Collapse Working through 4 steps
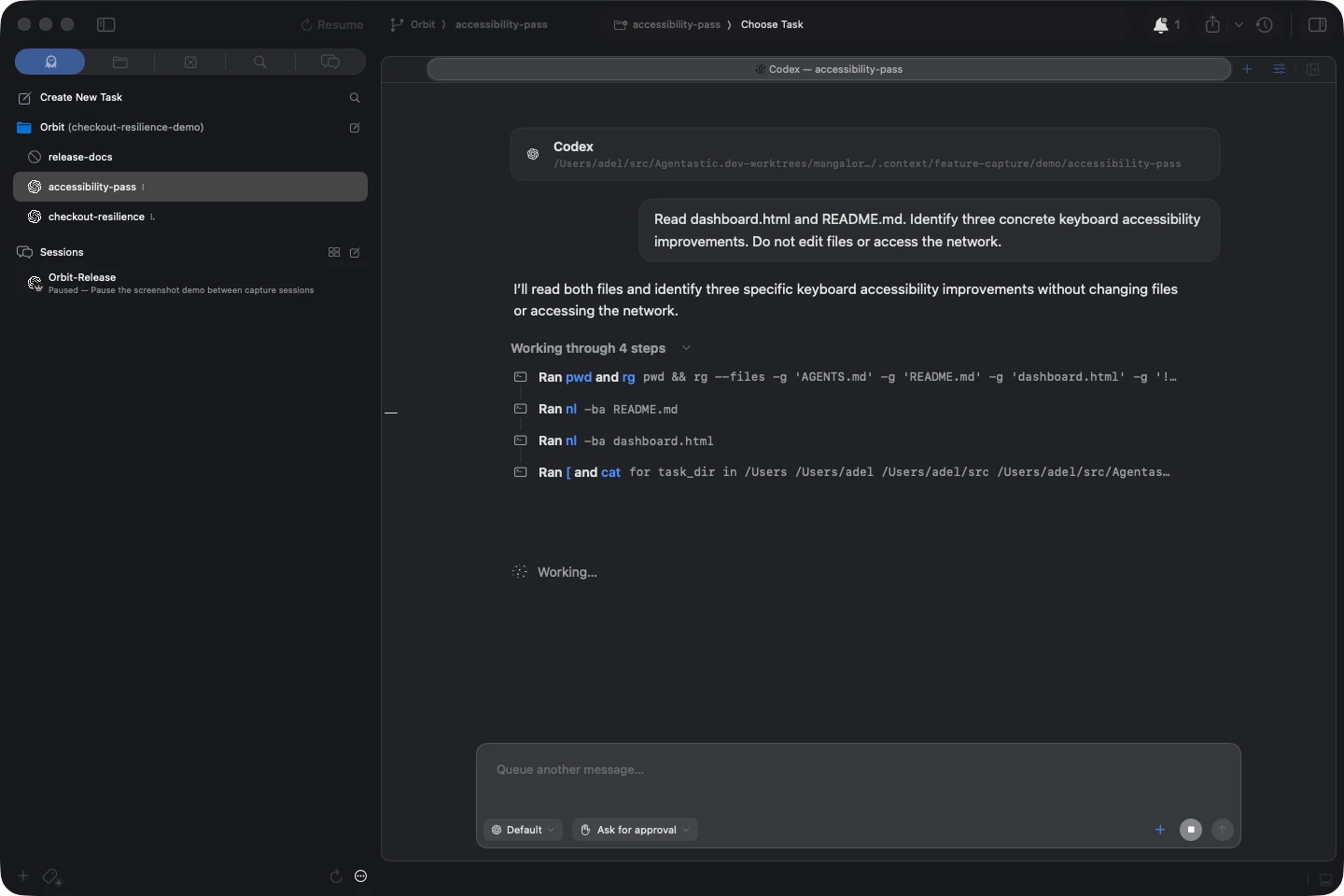This screenshot has height=896, width=1344. 601,348
